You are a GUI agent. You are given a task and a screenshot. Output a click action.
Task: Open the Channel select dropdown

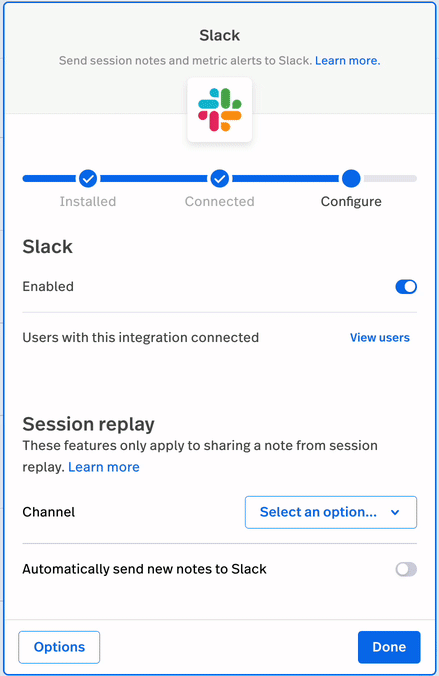coord(331,512)
